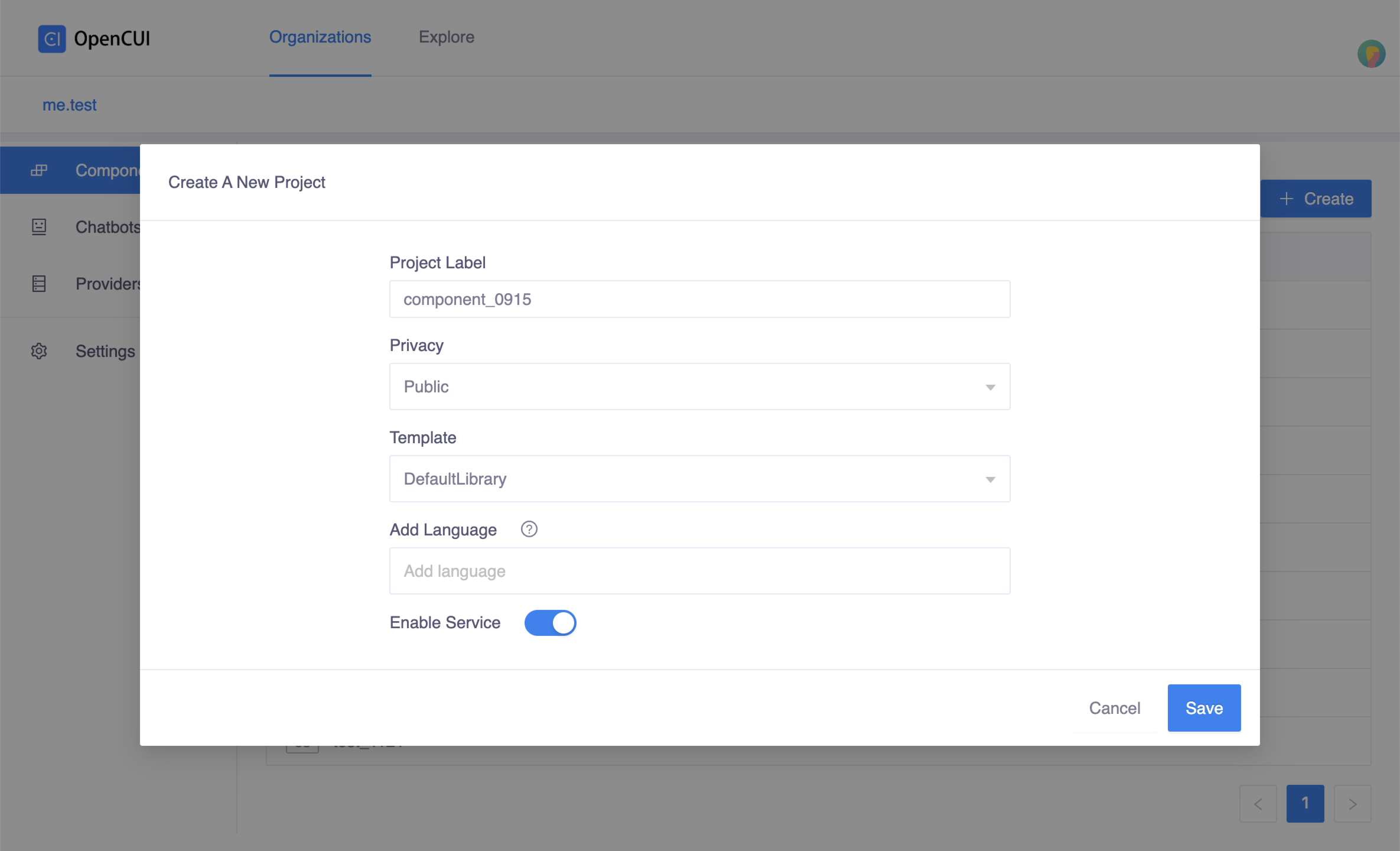The image size is (1400, 851).
Task: Click the Chatbots sidebar icon
Action: point(38,227)
